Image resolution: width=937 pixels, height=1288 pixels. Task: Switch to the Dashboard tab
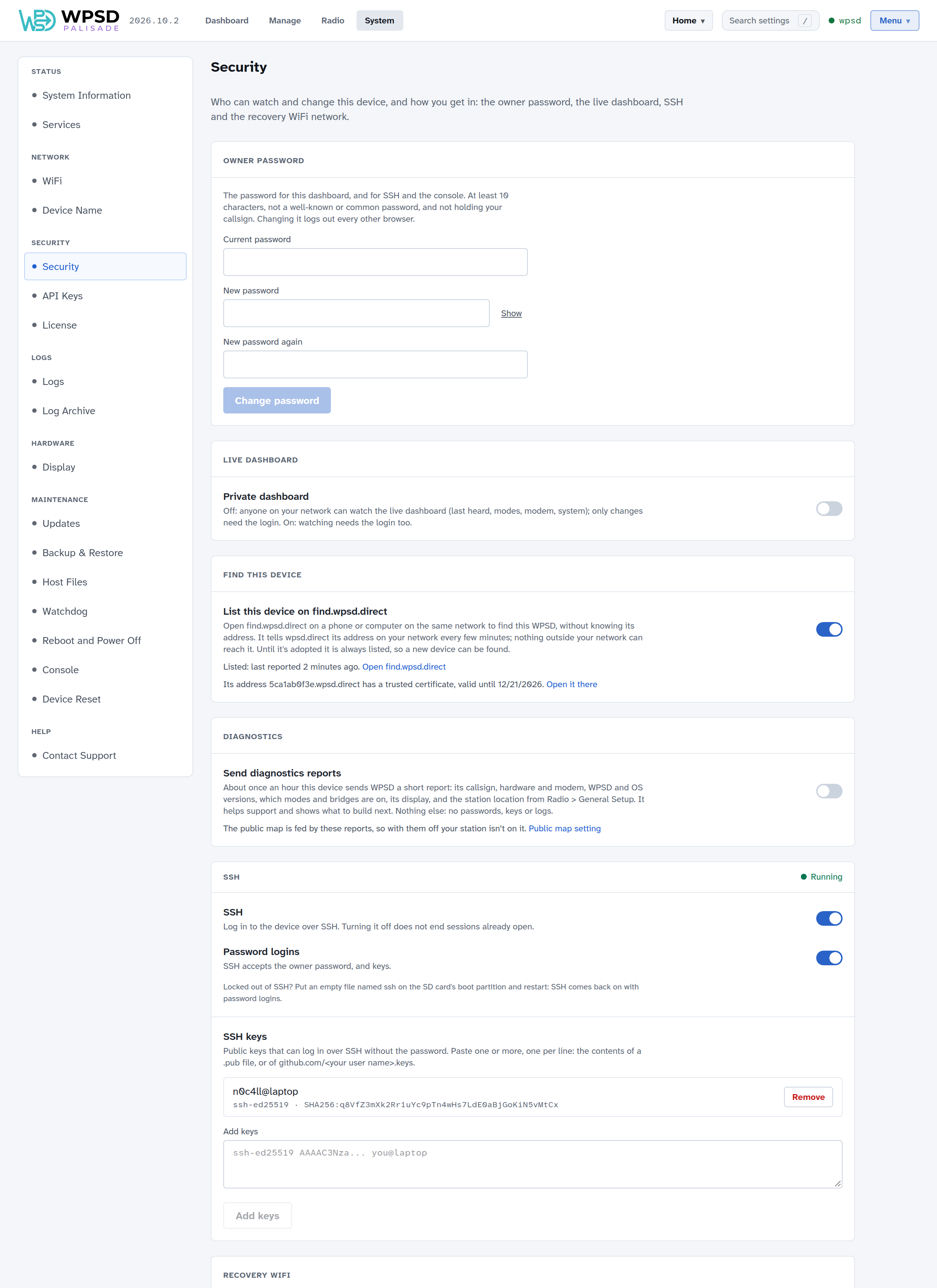coord(227,20)
